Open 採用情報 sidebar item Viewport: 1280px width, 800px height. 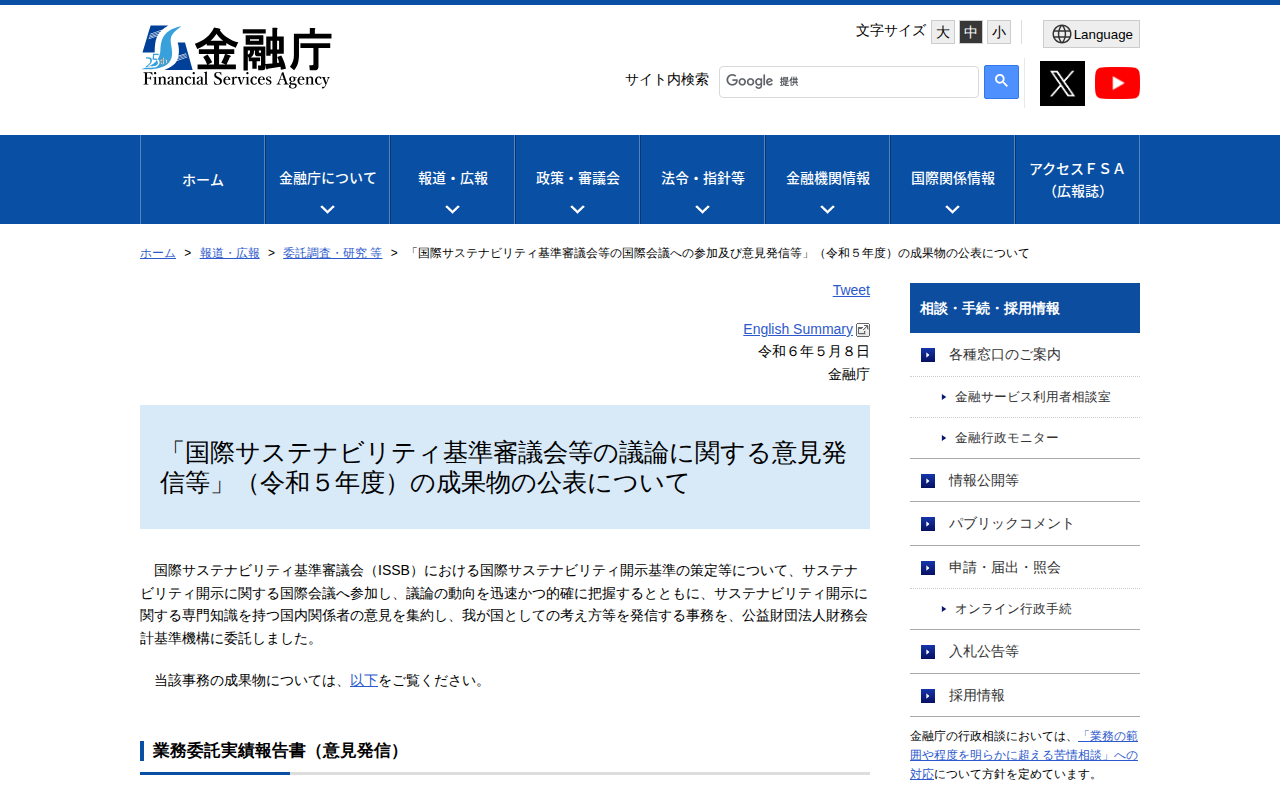tap(1025, 695)
